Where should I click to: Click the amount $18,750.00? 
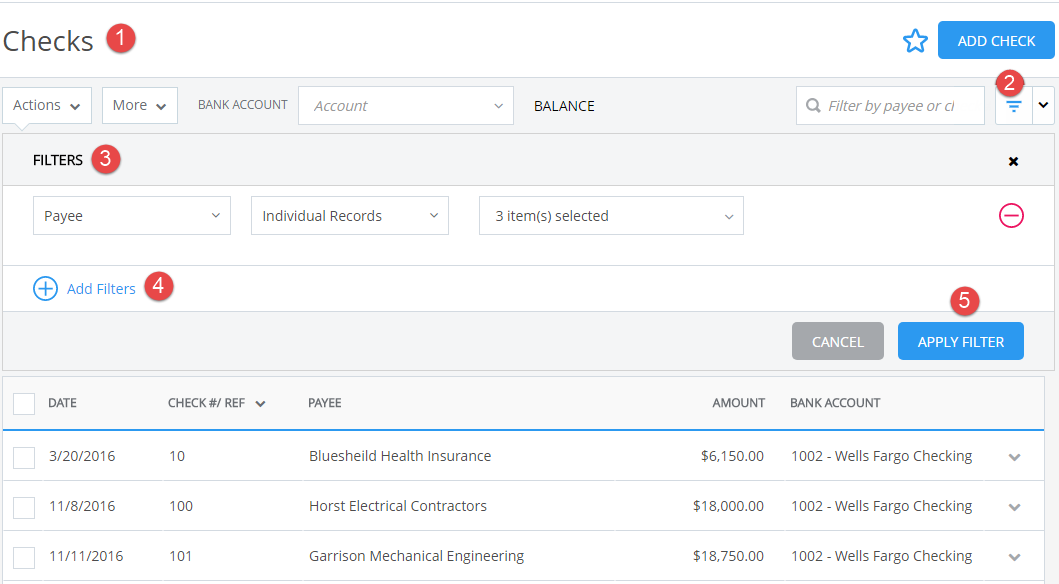pyautogui.click(x=728, y=556)
